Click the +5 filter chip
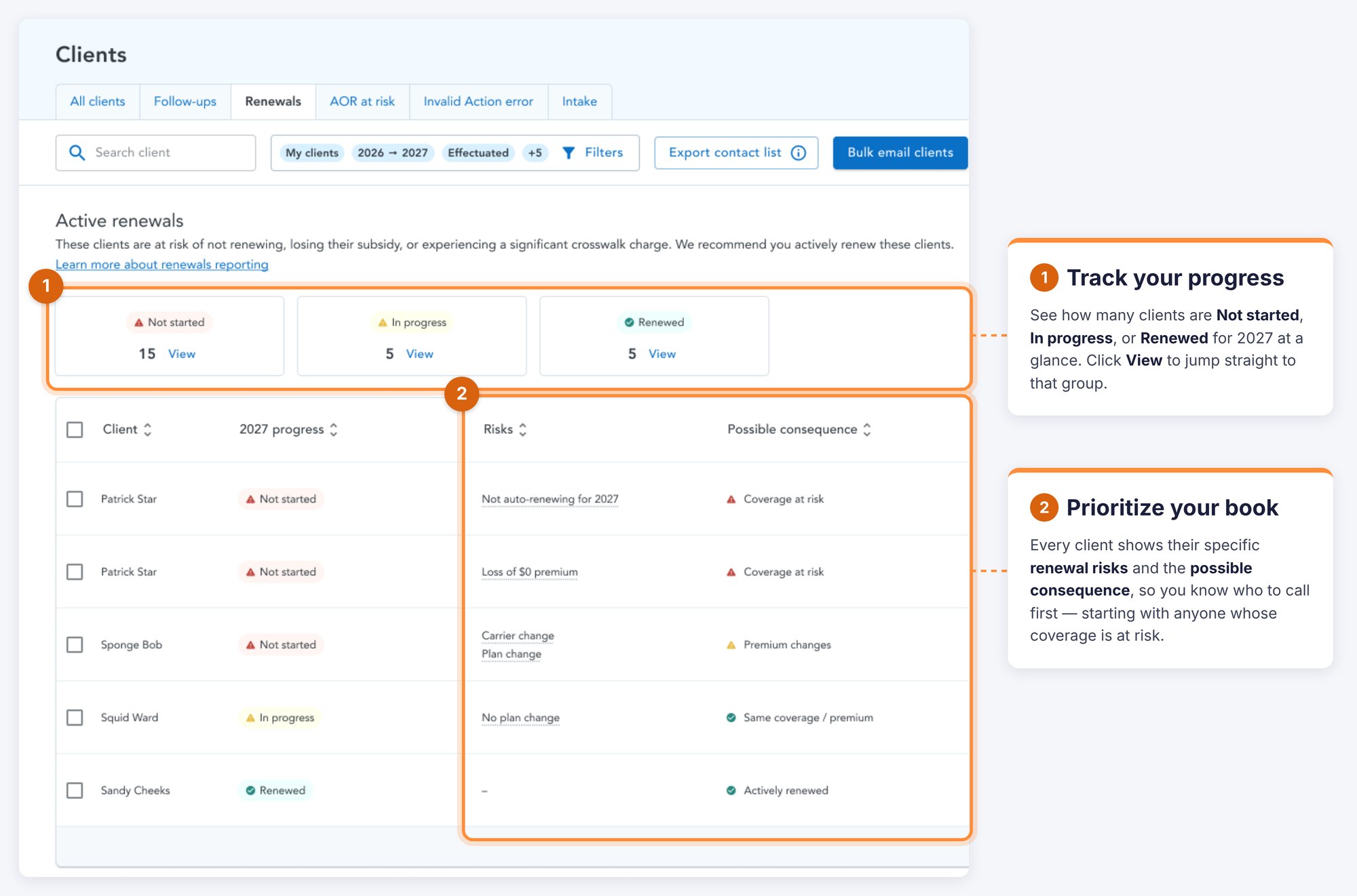 tap(535, 153)
